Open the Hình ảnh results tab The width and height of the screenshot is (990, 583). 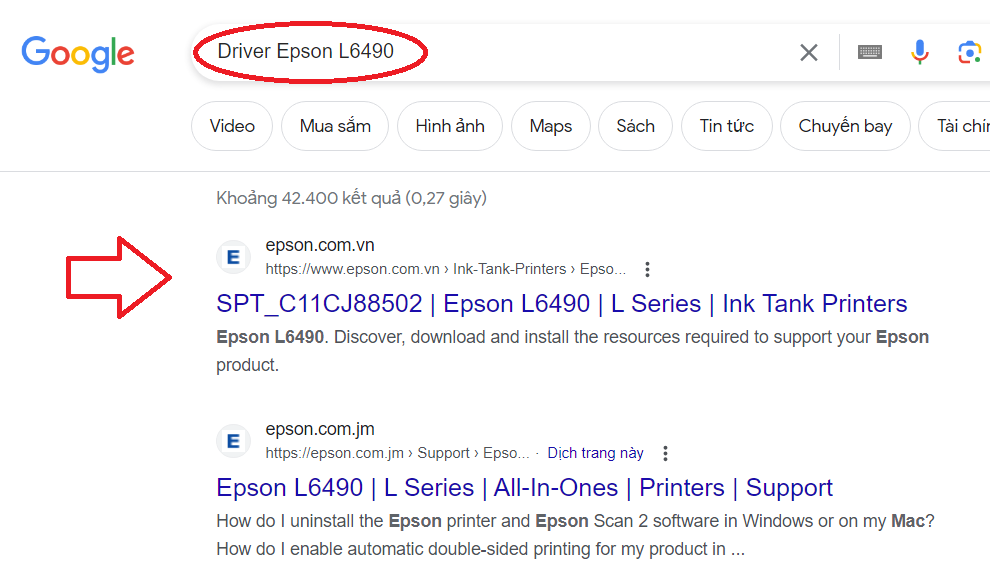[450, 126]
